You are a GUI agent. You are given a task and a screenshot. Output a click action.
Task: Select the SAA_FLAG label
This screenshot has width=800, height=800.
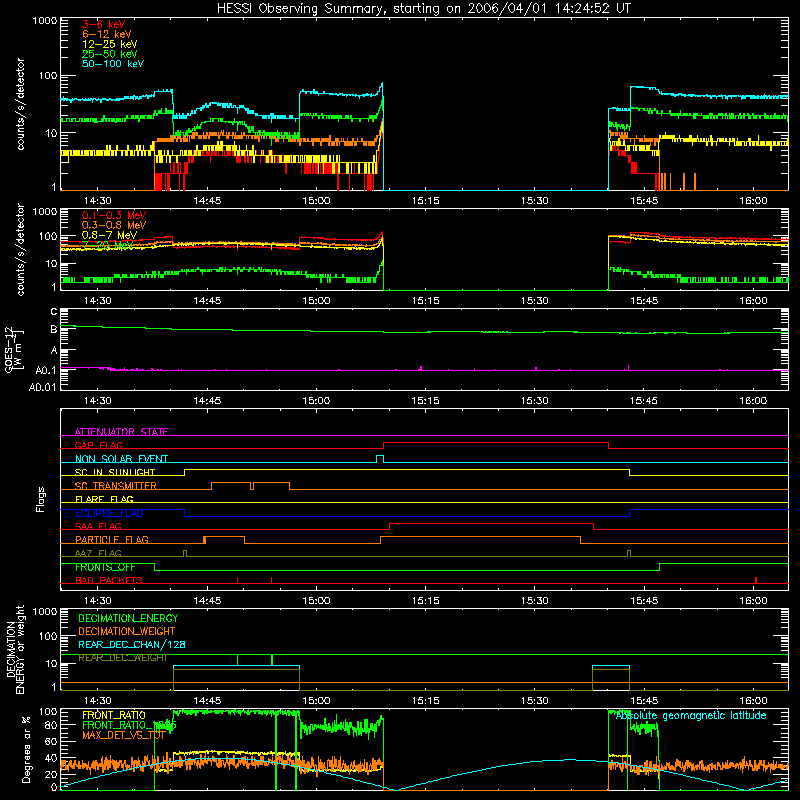(98, 526)
